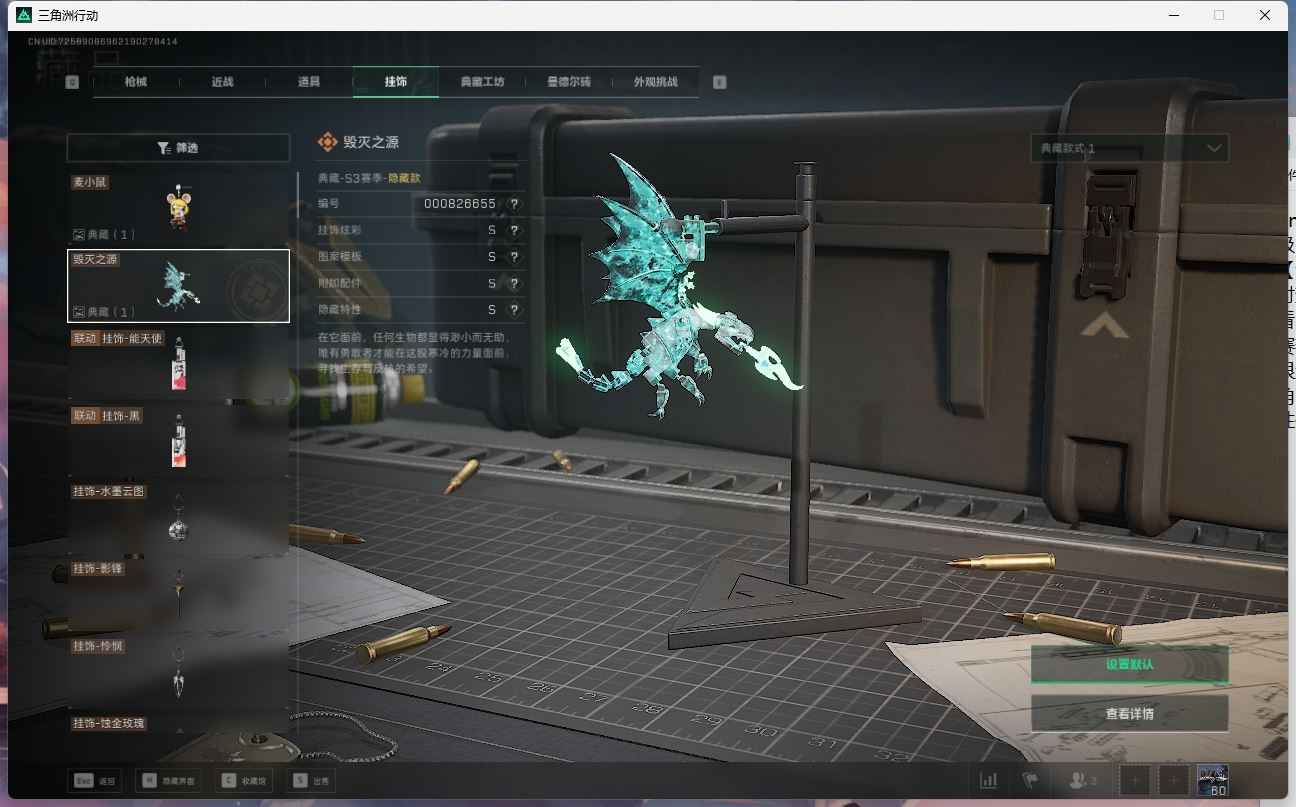
Task: Click the flag icon in bottom bar
Action: point(1029,780)
